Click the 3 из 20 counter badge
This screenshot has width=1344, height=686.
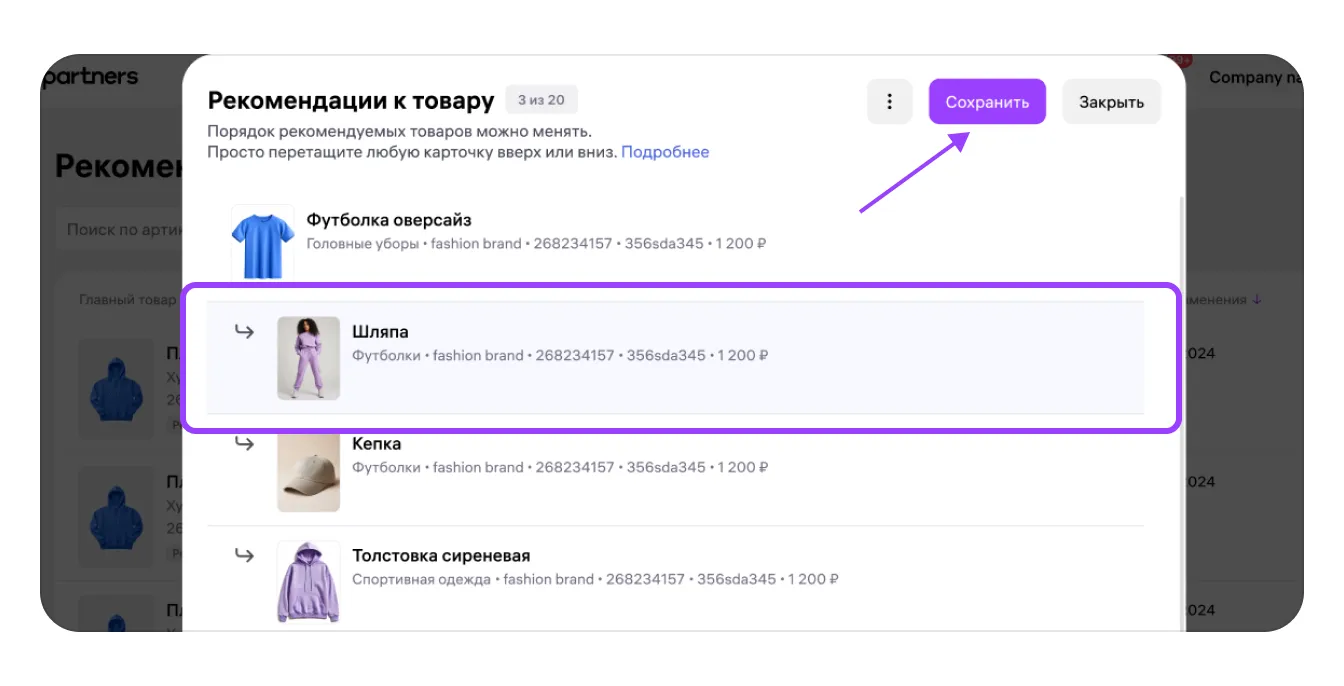[x=541, y=100]
